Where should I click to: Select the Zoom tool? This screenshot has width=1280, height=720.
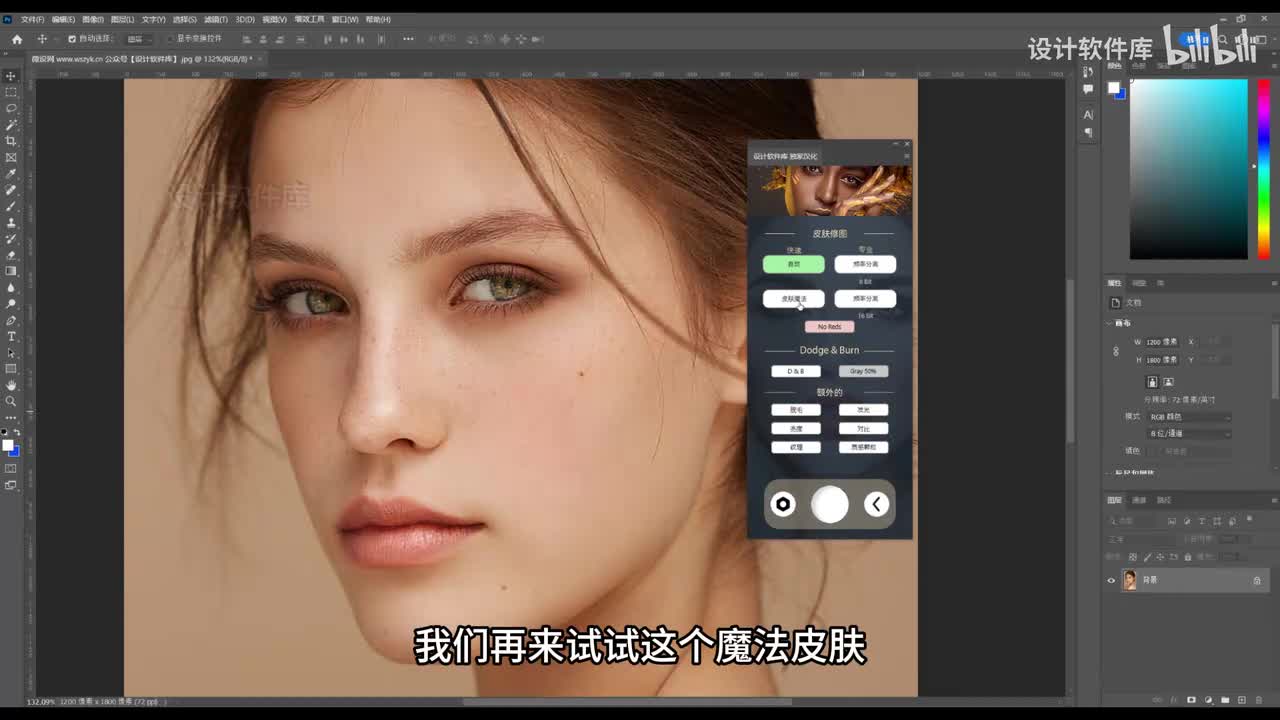tap(11, 401)
